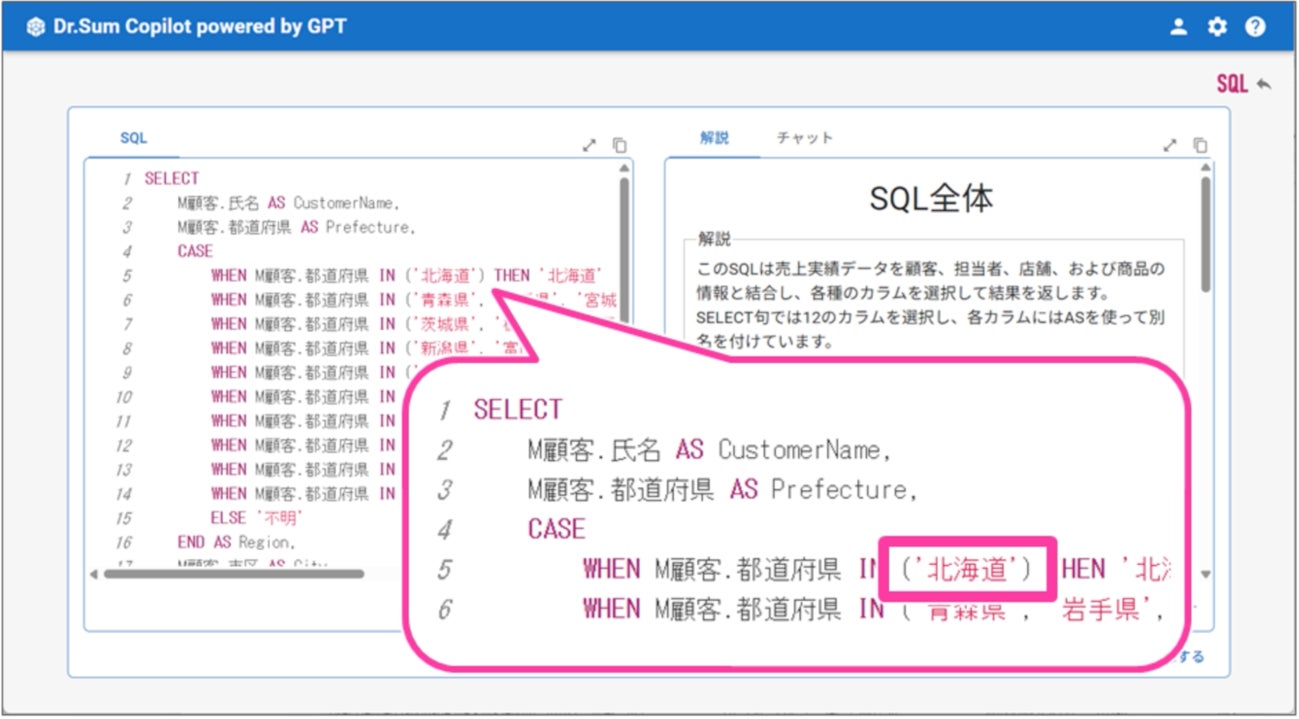Click the SQL全体 heading
This screenshot has height=719, width=1299.
[x=931, y=199]
